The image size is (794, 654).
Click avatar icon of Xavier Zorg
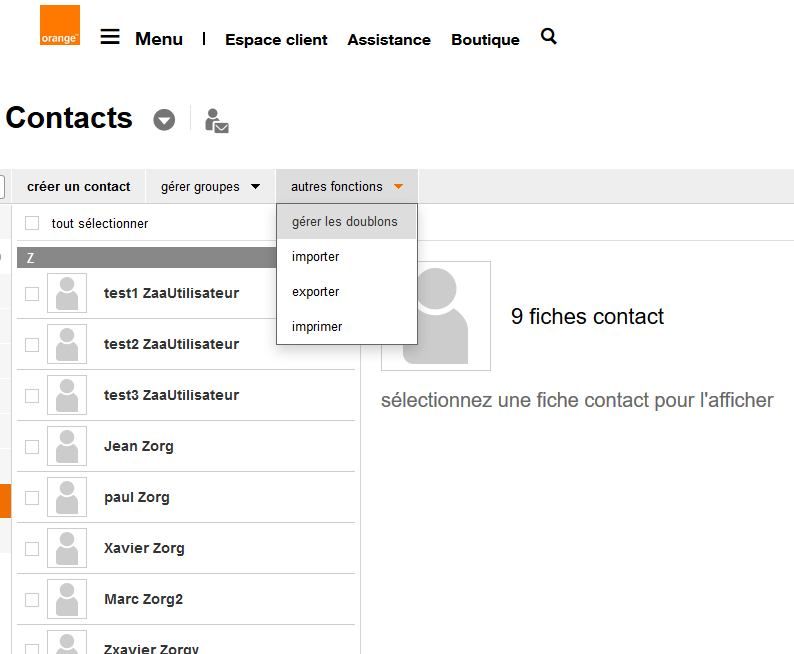point(67,548)
